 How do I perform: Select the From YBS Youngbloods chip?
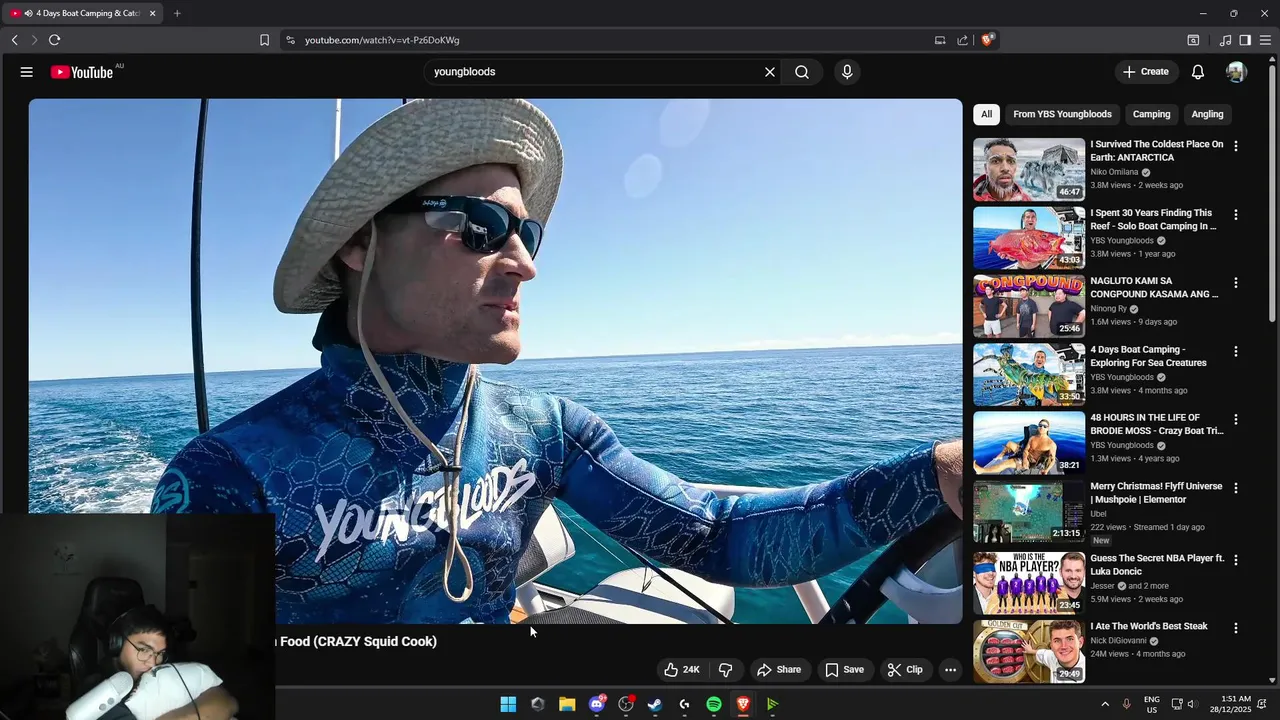tap(1062, 114)
